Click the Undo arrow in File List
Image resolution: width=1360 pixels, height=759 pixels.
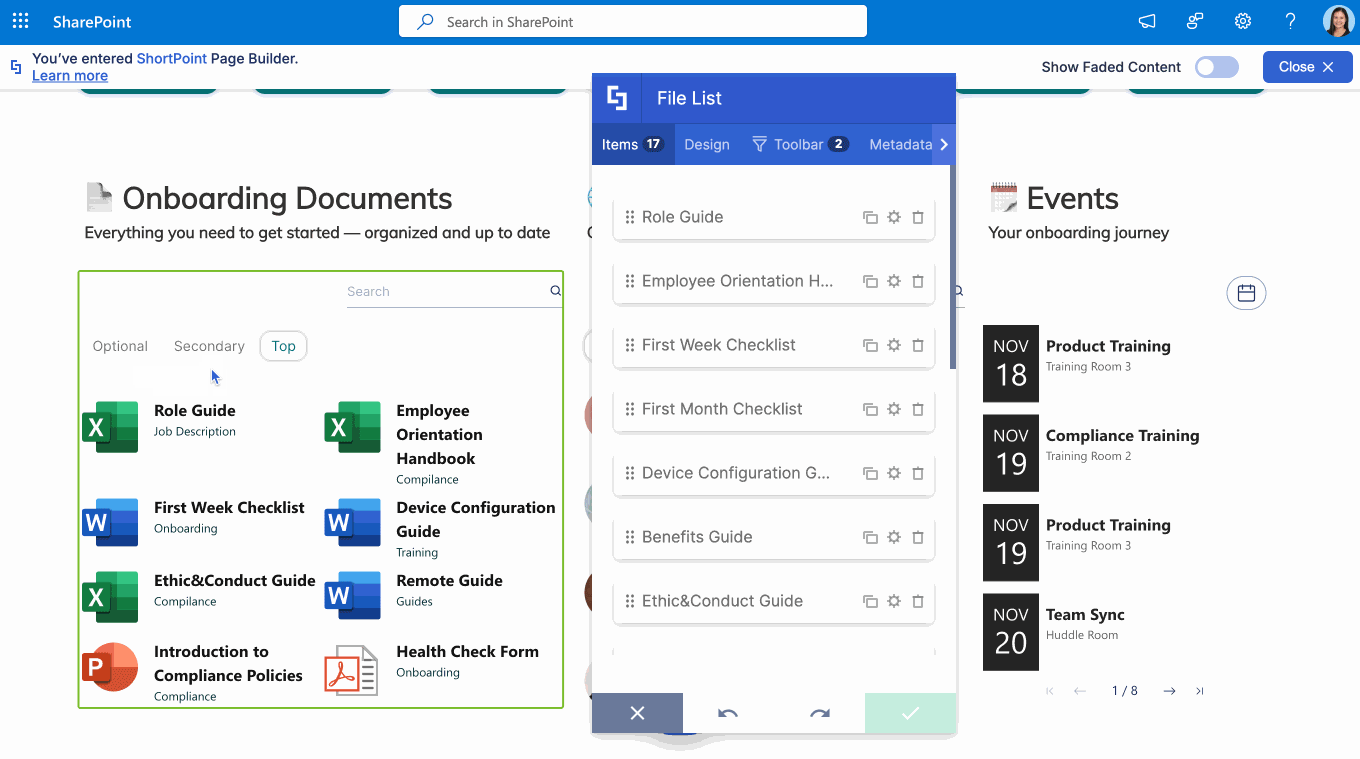click(728, 713)
